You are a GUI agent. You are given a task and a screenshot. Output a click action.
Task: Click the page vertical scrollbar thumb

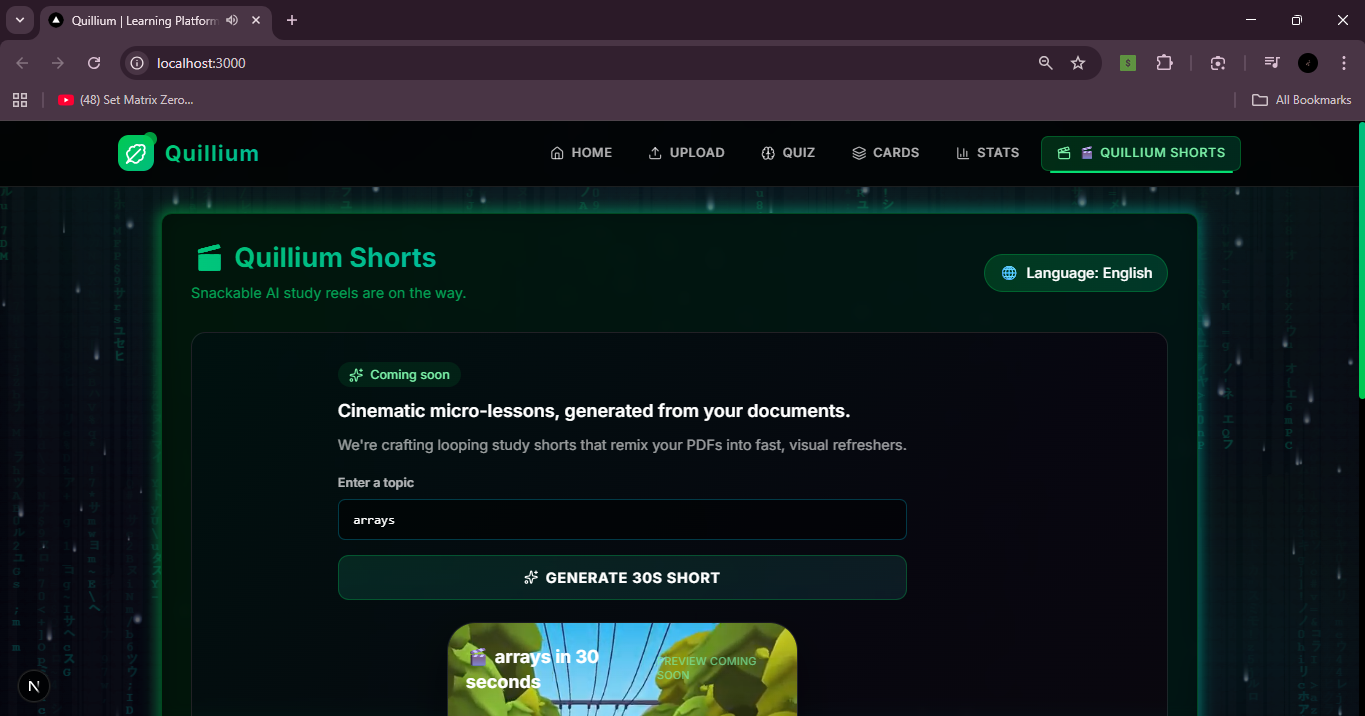[1361, 260]
